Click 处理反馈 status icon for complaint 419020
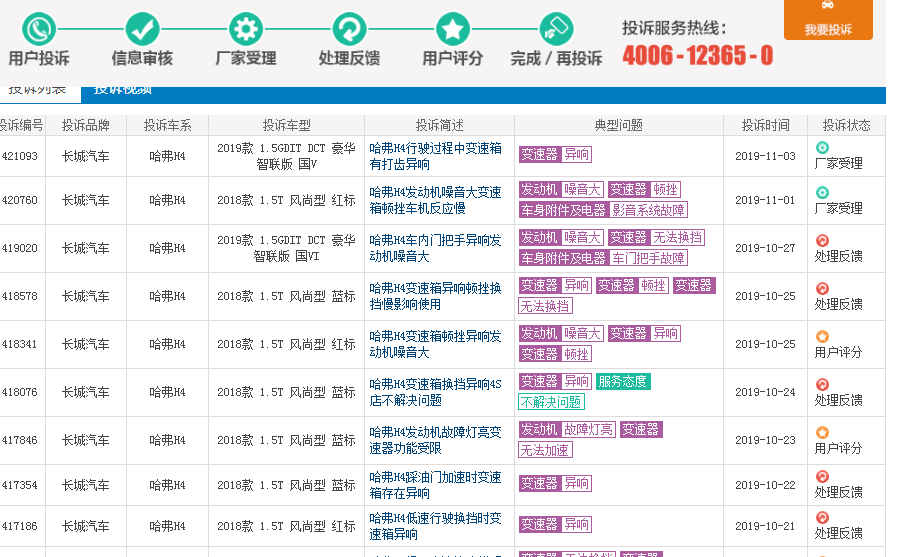 coord(822,240)
